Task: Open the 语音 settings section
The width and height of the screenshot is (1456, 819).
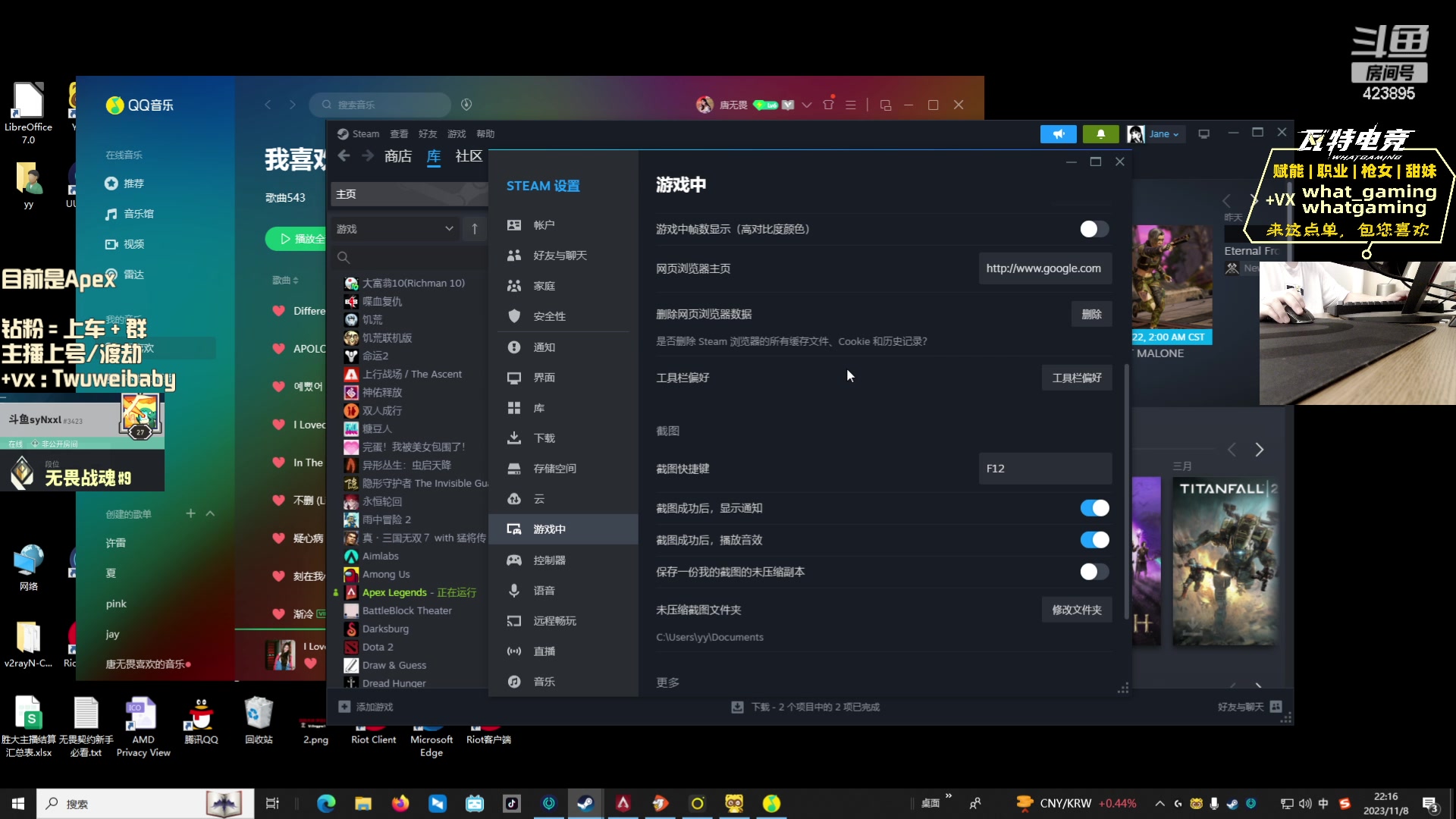Action: [x=563, y=591]
